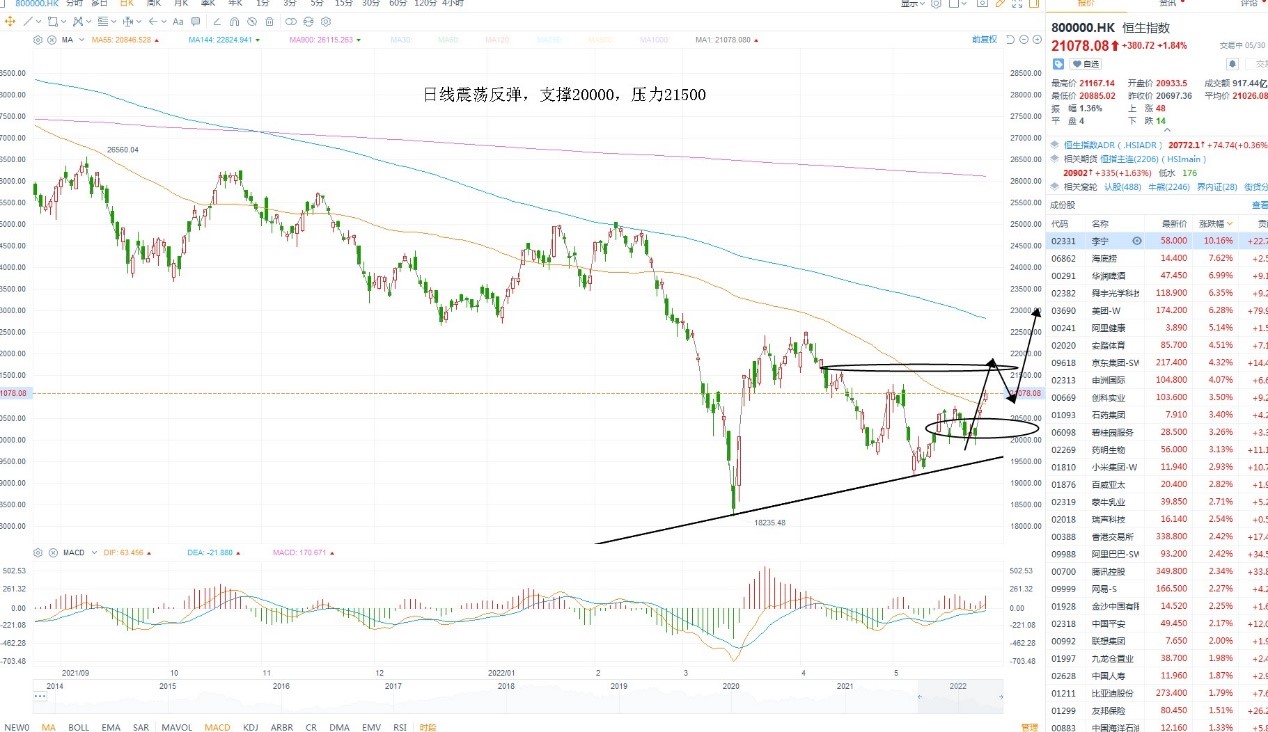The height and width of the screenshot is (732, 1268).
Task: Open the MA144 line dropdown arrow
Action: point(258,40)
